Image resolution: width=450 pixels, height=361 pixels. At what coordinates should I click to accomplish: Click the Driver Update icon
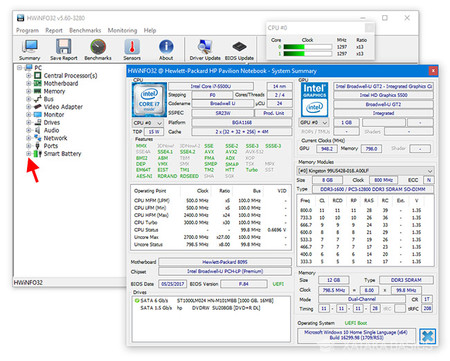pos(205,47)
